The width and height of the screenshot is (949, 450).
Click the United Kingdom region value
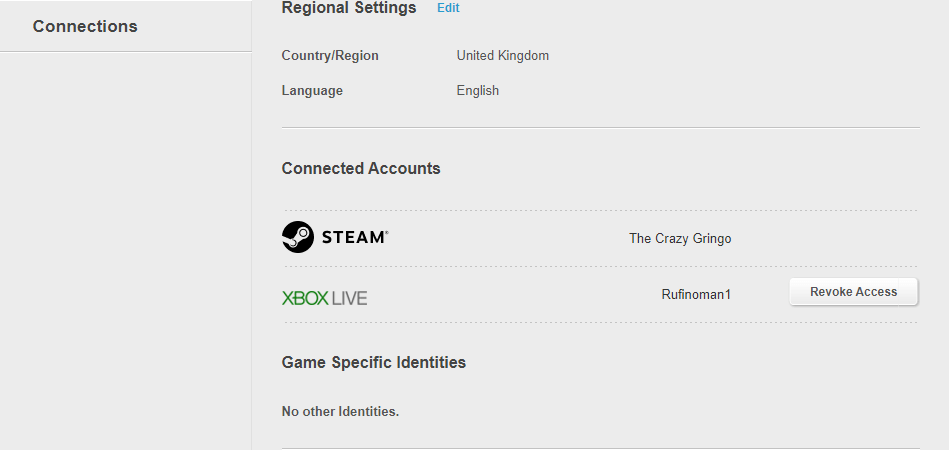click(502, 56)
